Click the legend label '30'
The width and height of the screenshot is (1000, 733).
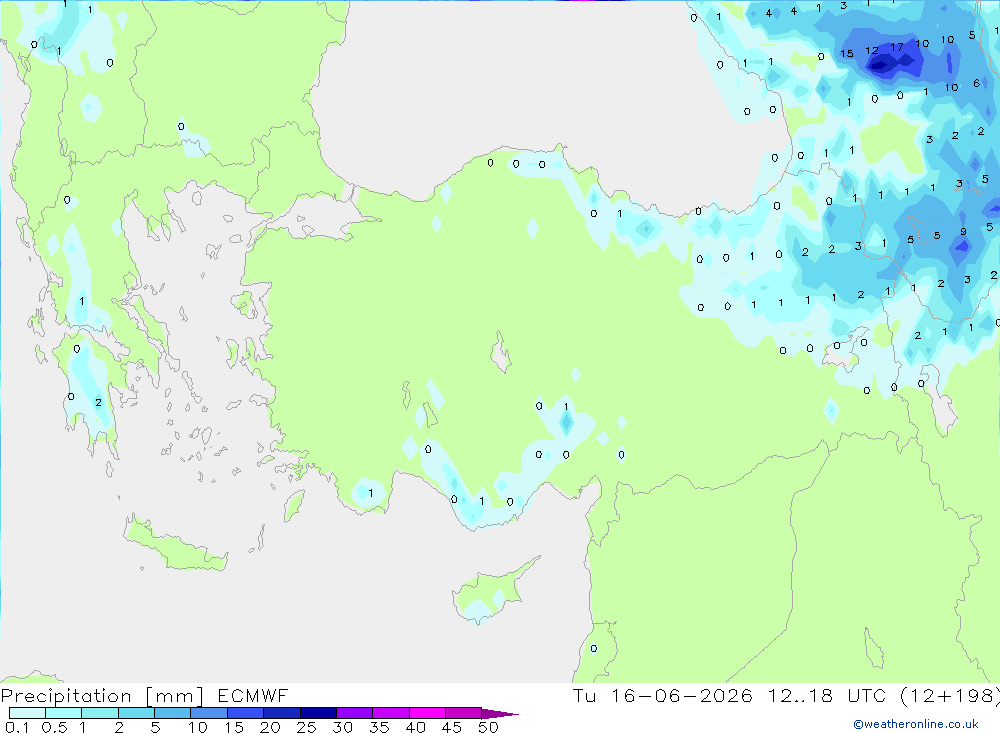tap(342, 727)
